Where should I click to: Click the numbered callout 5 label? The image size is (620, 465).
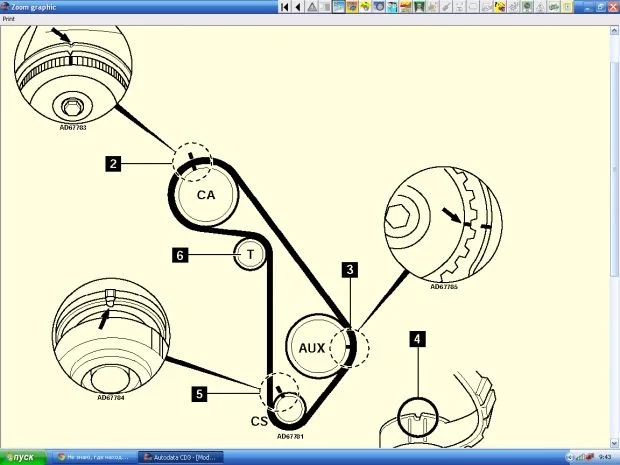pyautogui.click(x=199, y=394)
